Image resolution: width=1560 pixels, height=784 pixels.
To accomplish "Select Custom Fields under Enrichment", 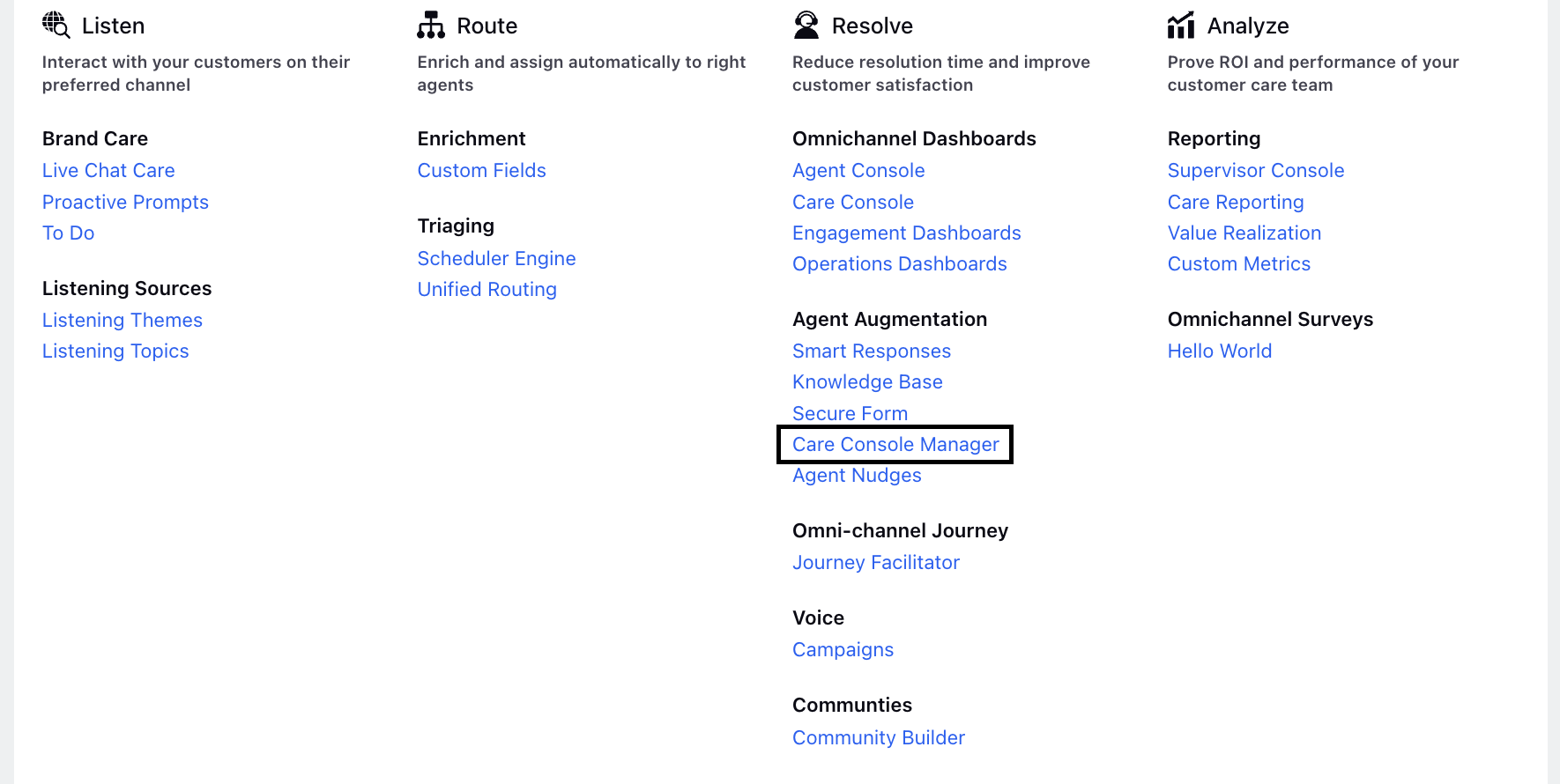I will [481, 170].
